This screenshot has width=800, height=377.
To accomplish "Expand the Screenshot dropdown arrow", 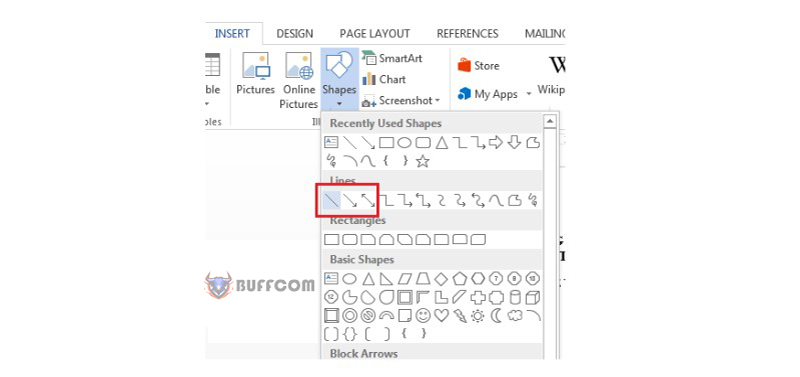I will [437, 101].
